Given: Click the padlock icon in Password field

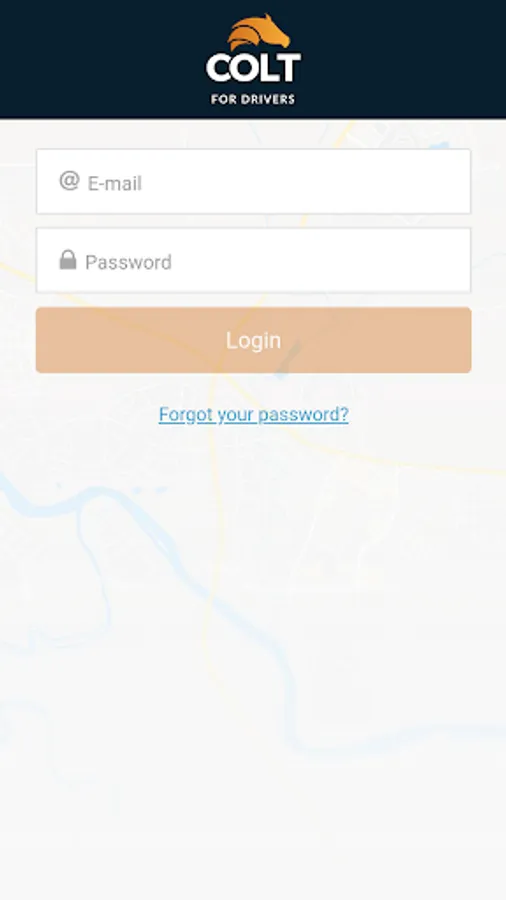Looking at the screenshot, I should click(x=68, y=259).
